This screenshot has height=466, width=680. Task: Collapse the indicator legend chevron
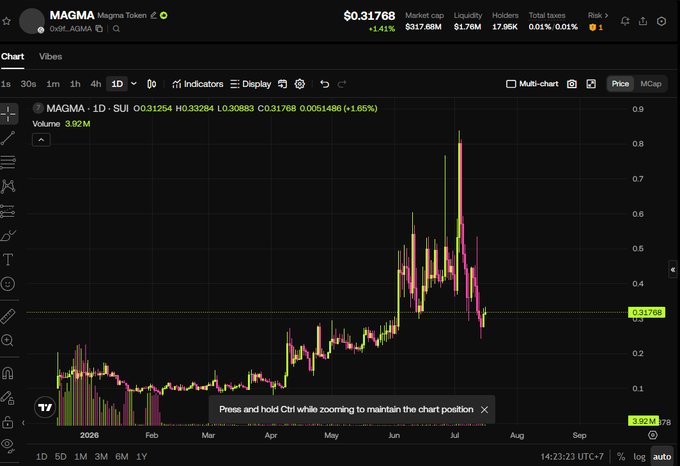coord(41,140)
